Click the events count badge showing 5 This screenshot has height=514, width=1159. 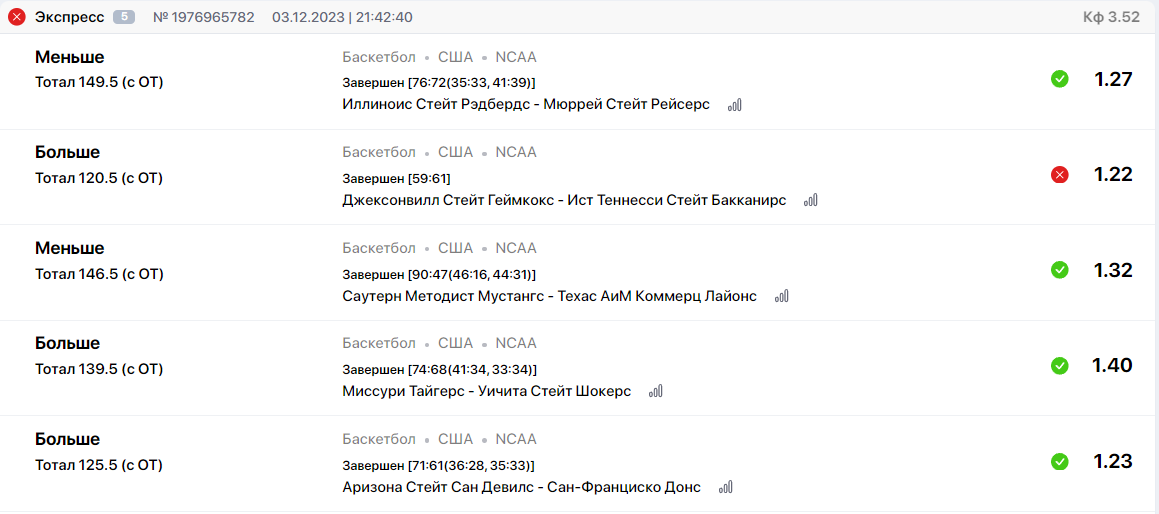[x=123, y=17]
